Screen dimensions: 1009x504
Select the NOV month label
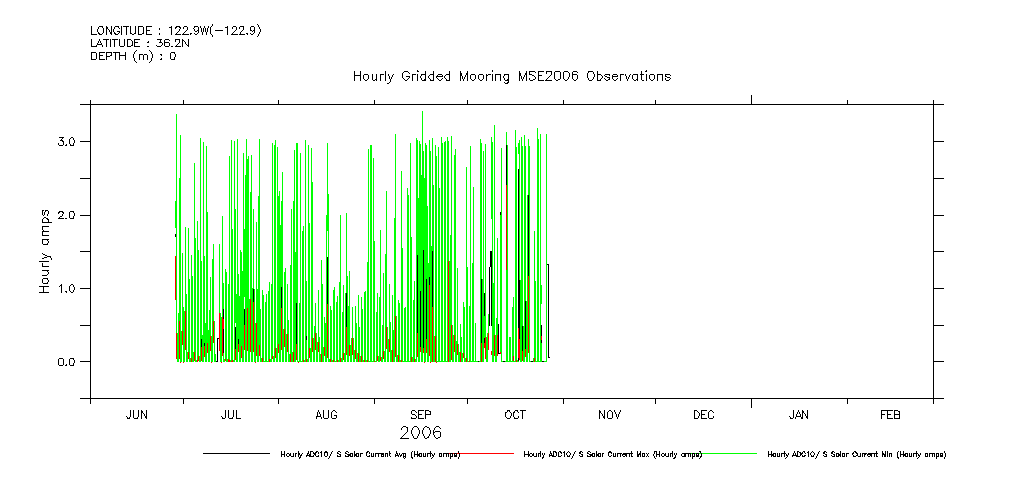click(609, 414)
